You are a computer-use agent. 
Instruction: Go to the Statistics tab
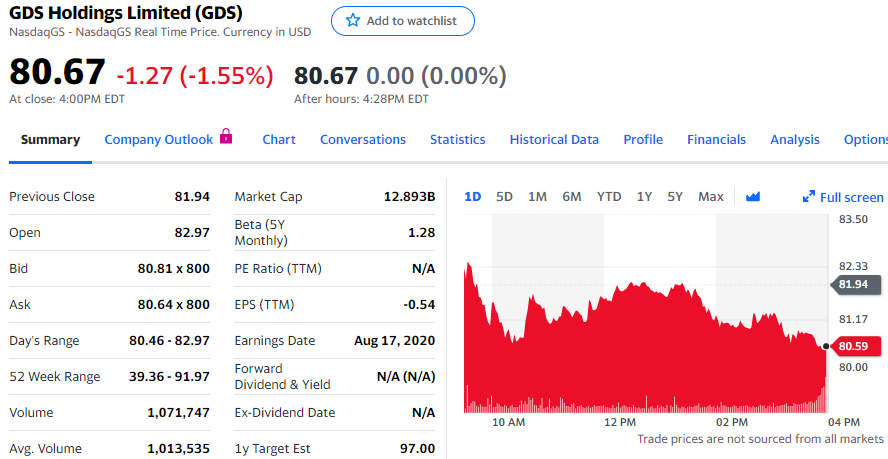tap(457, 140)
